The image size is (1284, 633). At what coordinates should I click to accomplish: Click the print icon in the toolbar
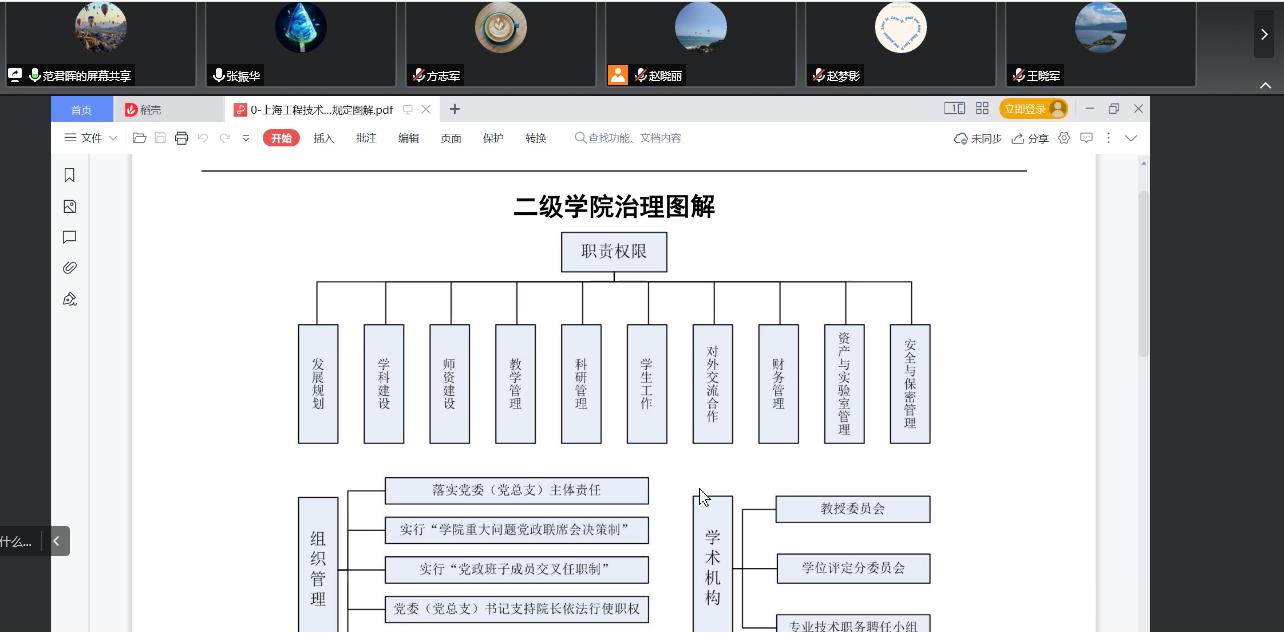click(181, 138)
